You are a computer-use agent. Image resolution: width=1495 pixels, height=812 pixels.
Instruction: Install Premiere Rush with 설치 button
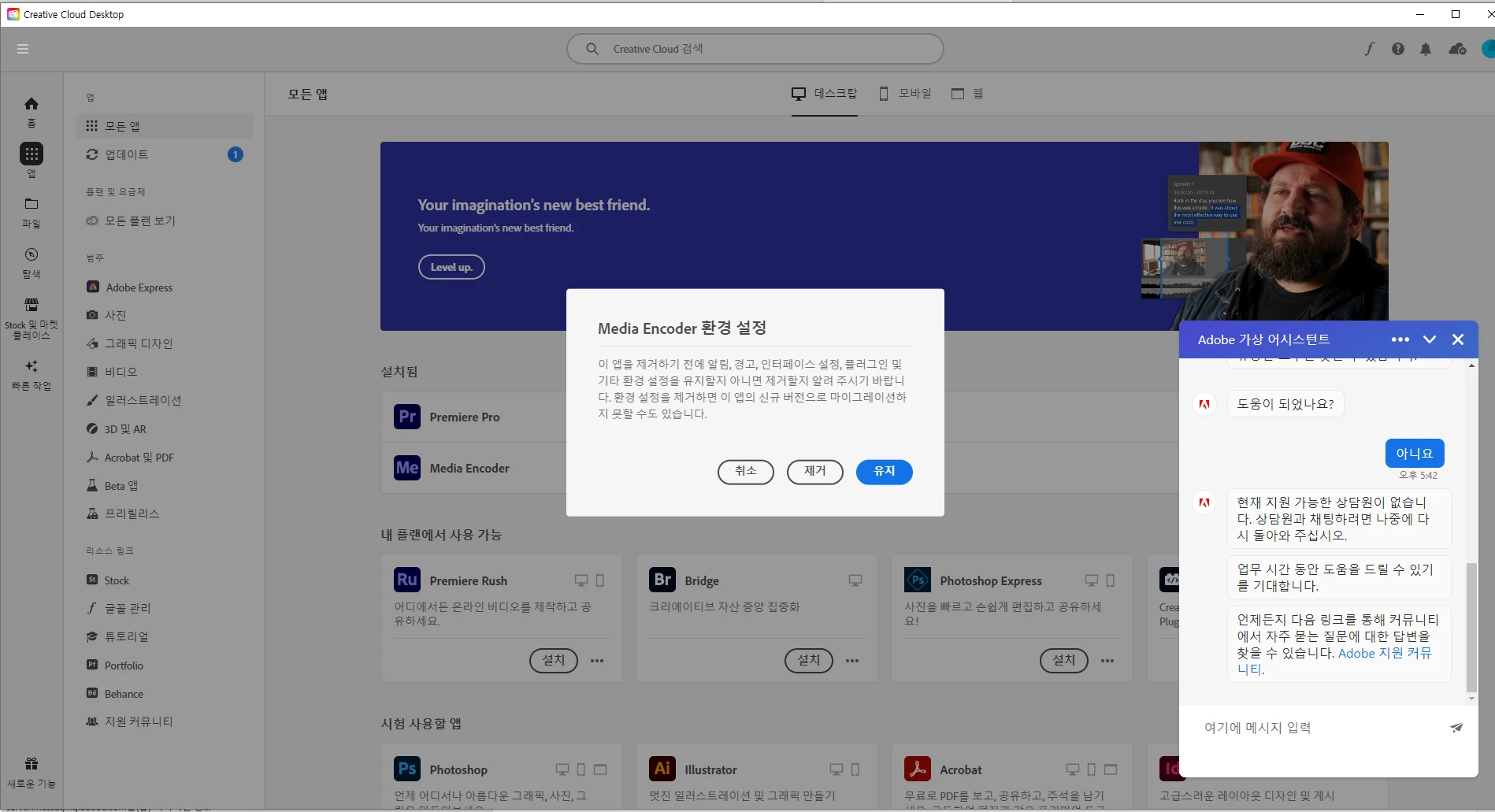pos(554,660)
